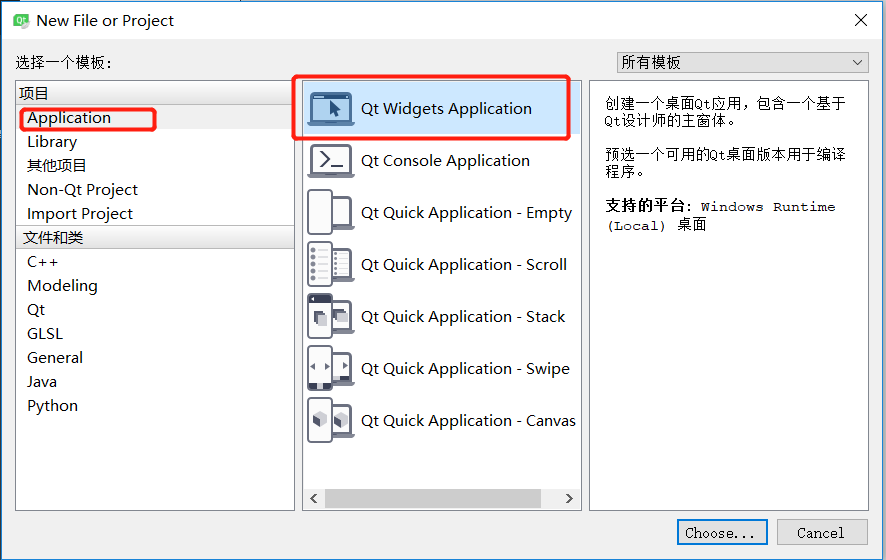Click the horizontal scrollbar thumb in template list
Screen dimensions: 886x560
point(433,498)
